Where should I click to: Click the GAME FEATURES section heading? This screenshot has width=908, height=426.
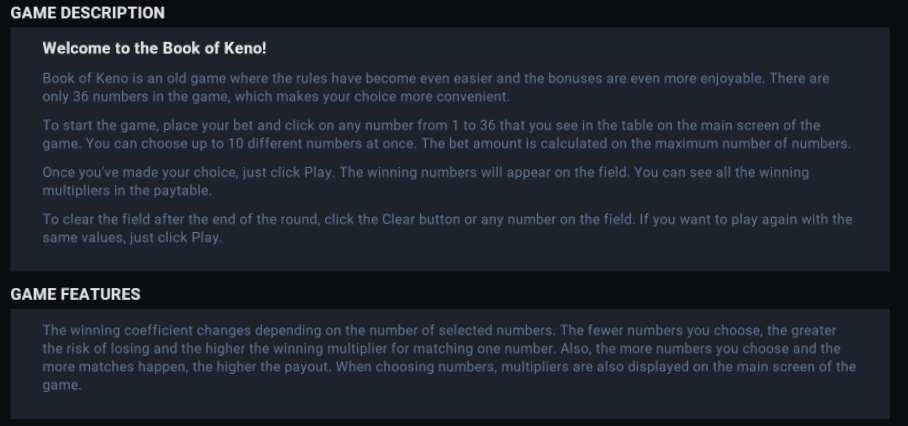[75, 294]
